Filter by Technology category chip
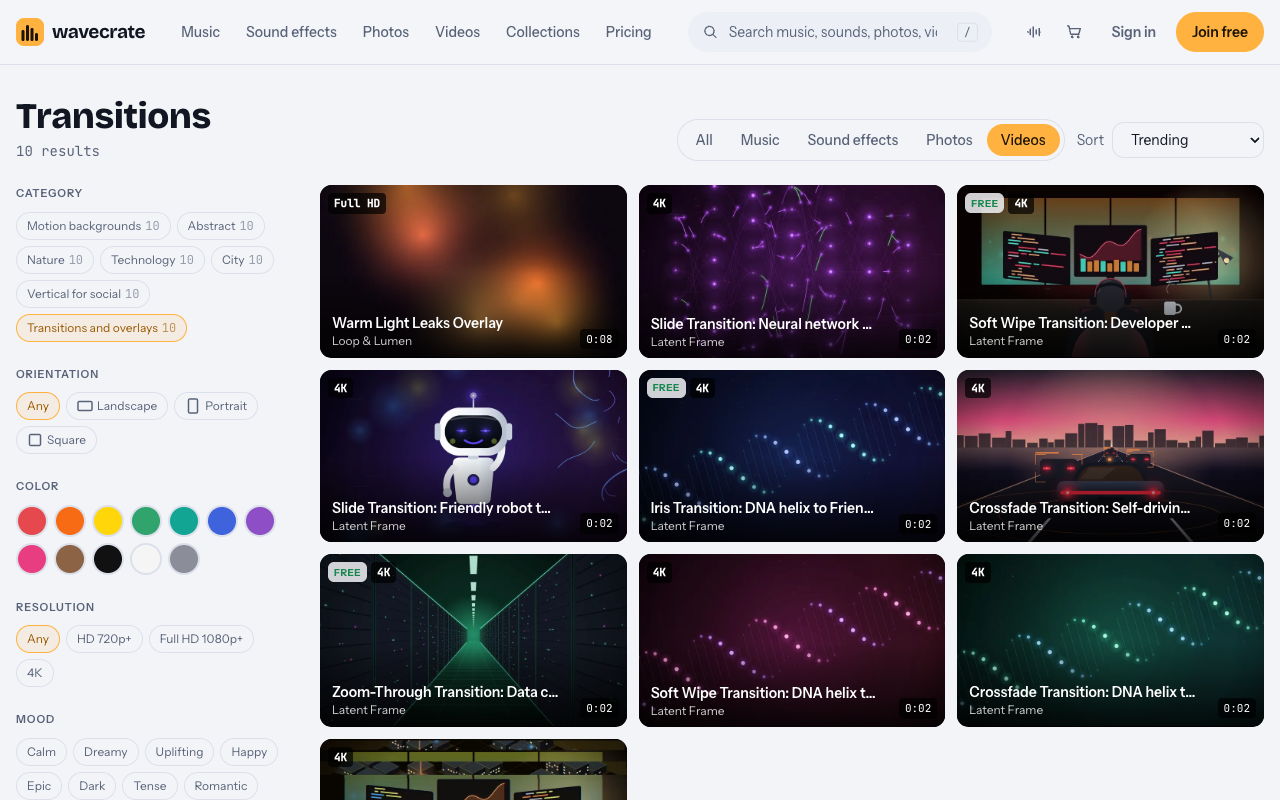This screenshot has width=1280, height=800. tap(153, 260)
